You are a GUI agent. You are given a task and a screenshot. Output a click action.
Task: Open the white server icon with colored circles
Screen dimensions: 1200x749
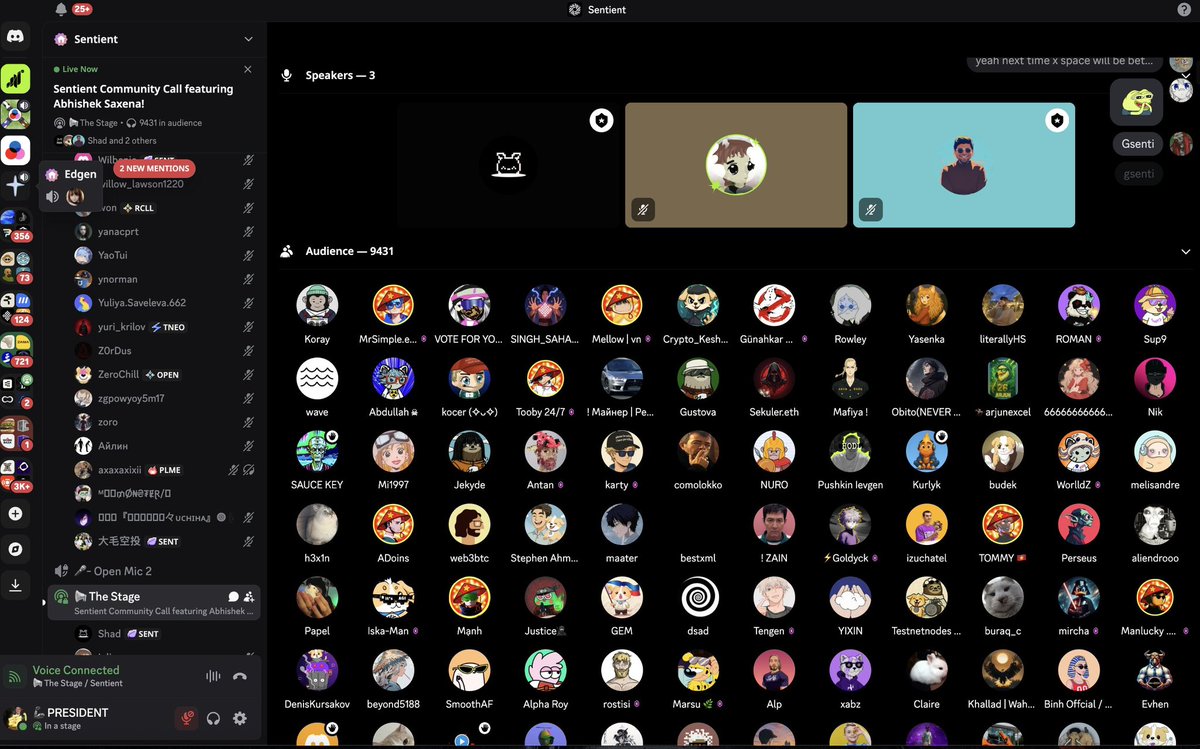pos(15,150)
